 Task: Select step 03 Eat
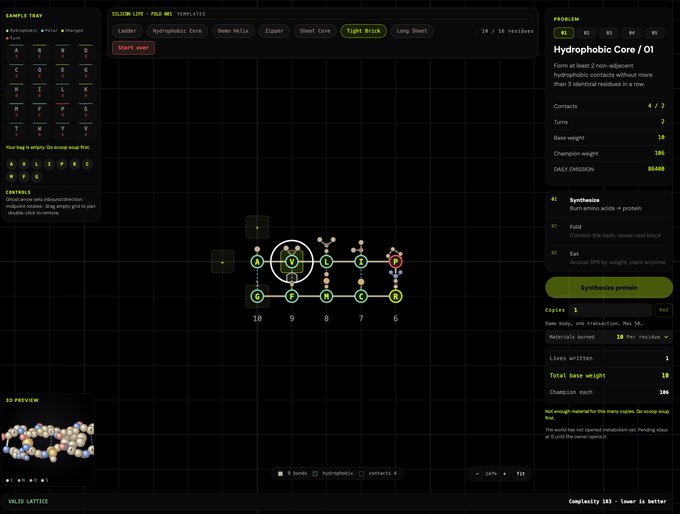(609, 258)
